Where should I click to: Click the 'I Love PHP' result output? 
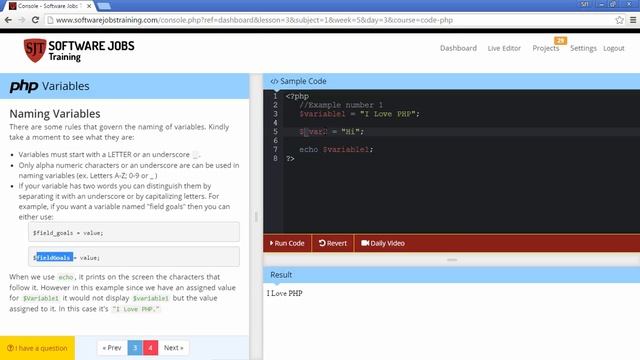click(x=284, y=293)
